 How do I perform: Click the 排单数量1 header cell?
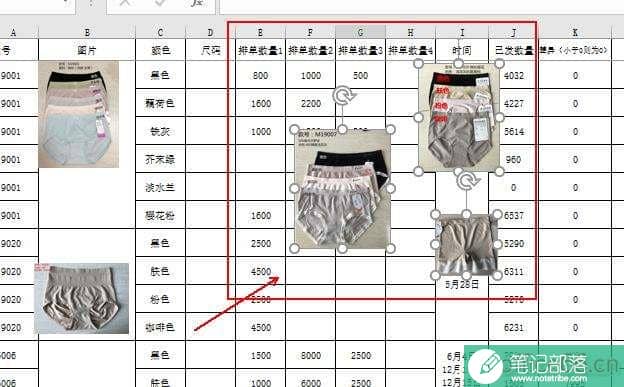tap(260, 50)
